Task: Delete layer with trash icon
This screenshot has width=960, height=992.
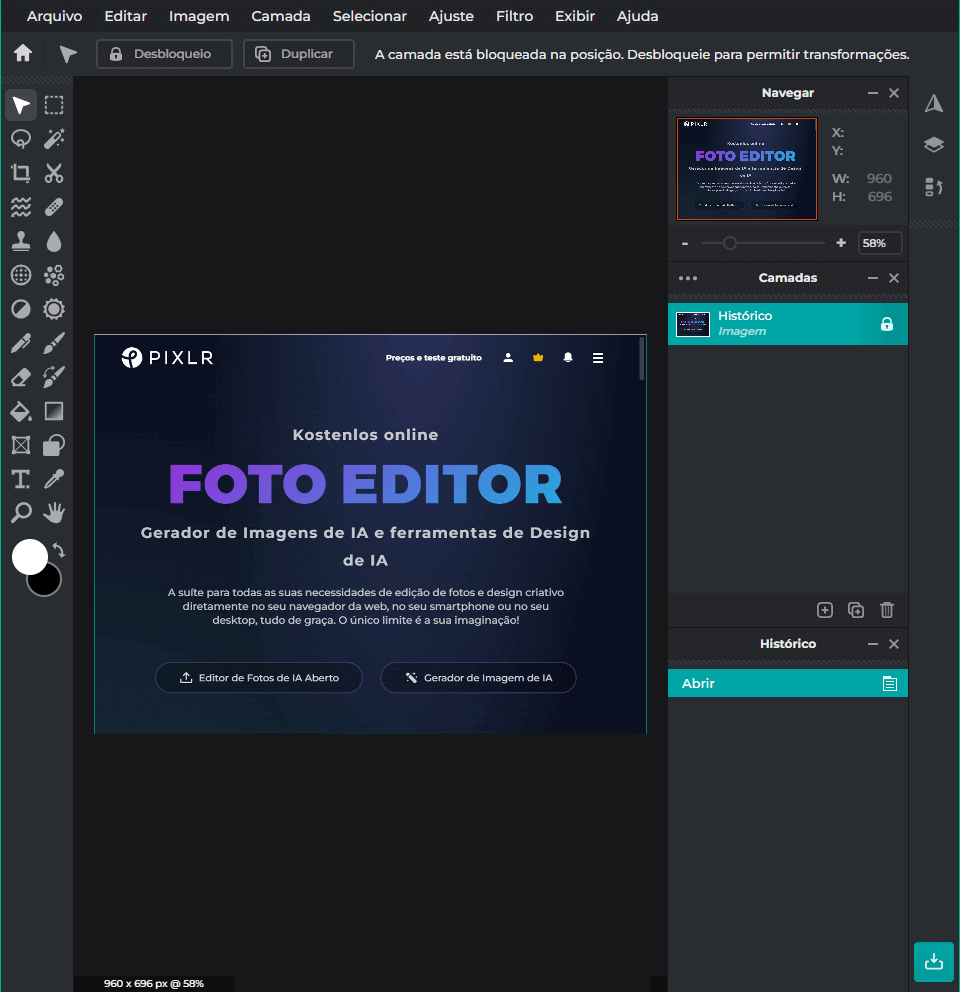Action: (x=887, y=610)
